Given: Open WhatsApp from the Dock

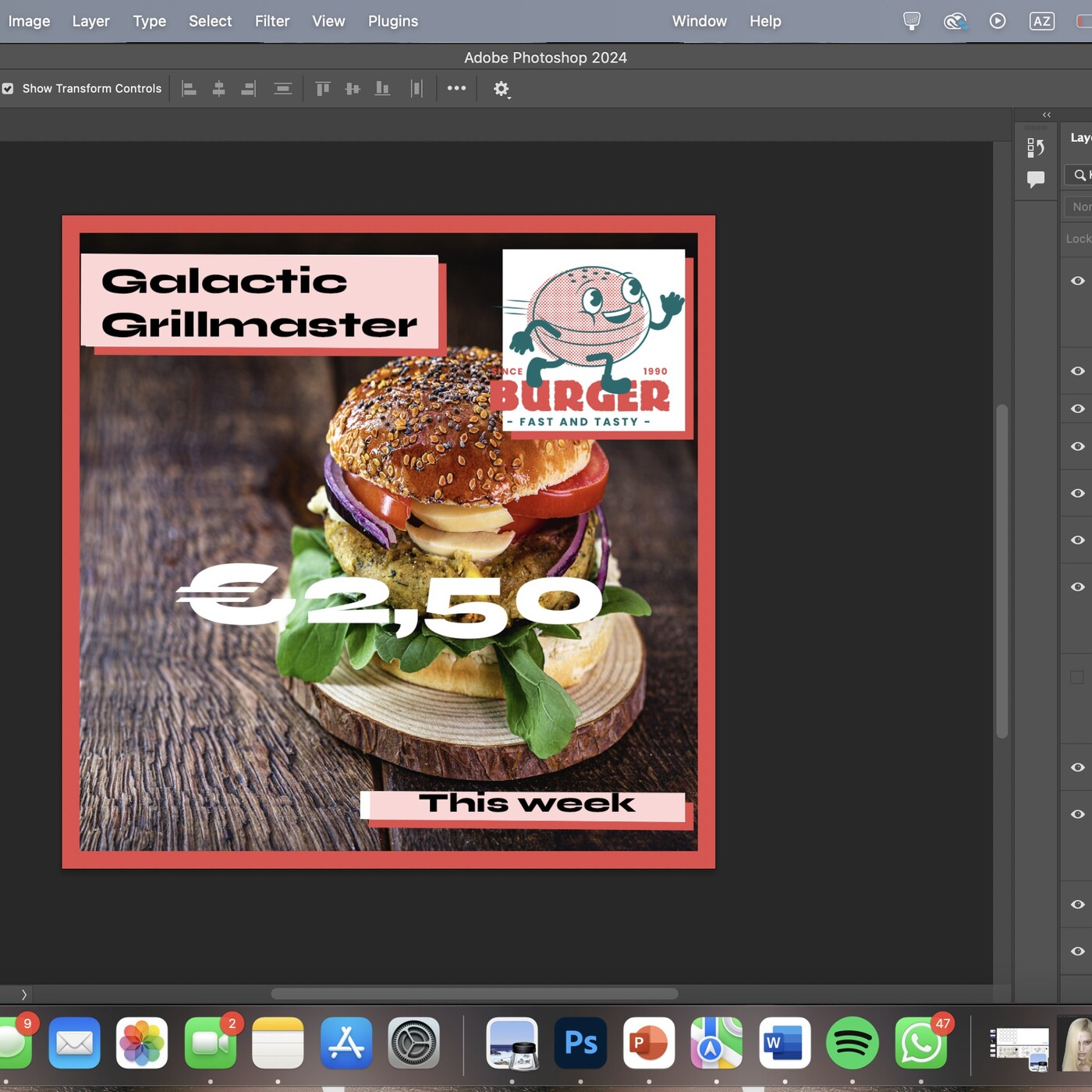Looking at the screenshot, I should coord(921,1043).
